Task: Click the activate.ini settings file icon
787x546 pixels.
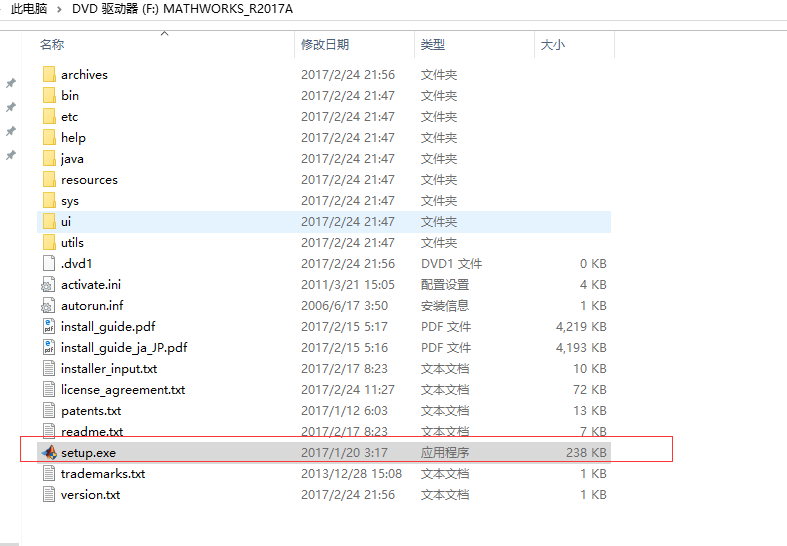Action: click(x=48, y=285)
